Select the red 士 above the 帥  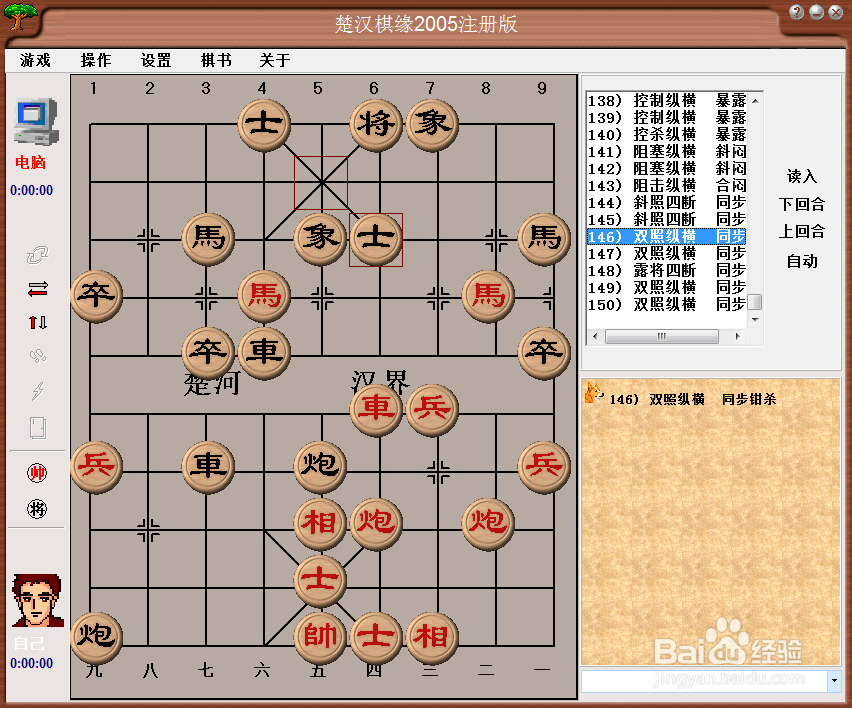pyautogui.click(x=320, y=580)
